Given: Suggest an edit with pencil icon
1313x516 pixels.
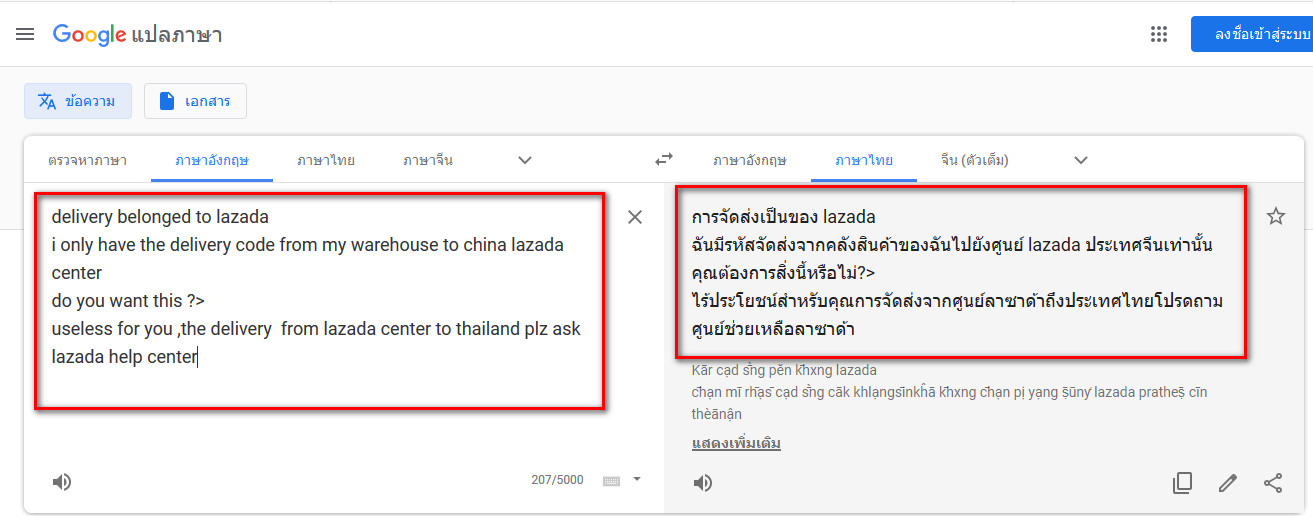Looking at the screenshot, I should (1228, 483).
